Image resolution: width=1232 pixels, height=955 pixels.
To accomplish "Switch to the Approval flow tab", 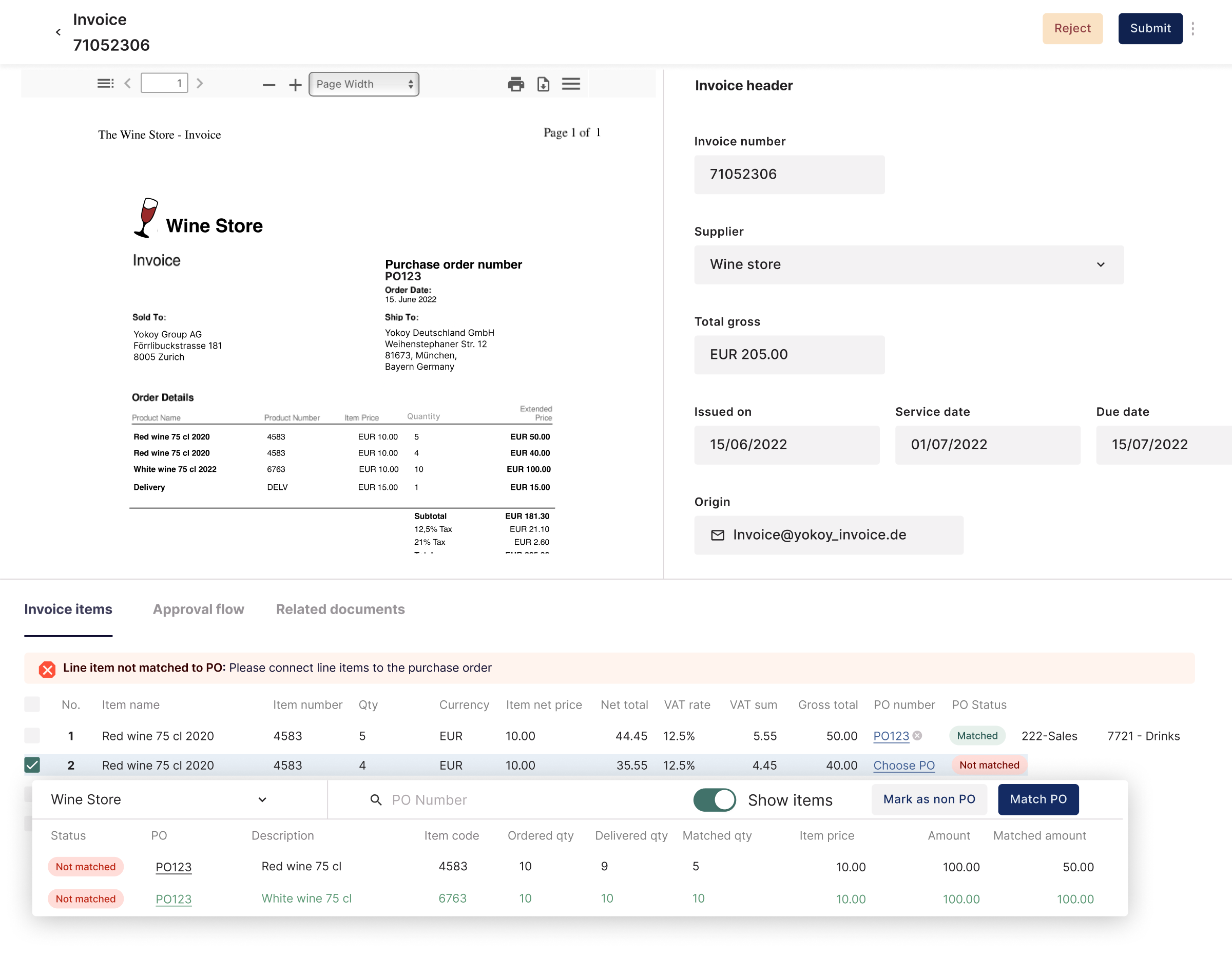I will pos(198,609).
